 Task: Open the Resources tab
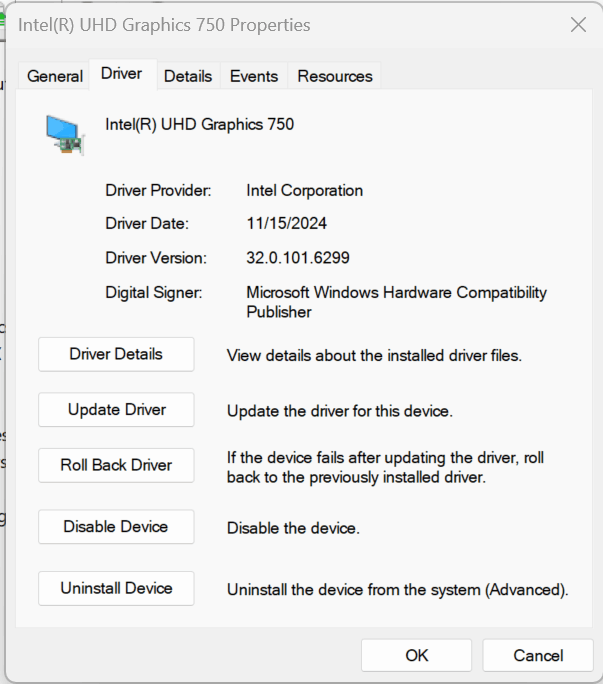click(x=335, y=76)
